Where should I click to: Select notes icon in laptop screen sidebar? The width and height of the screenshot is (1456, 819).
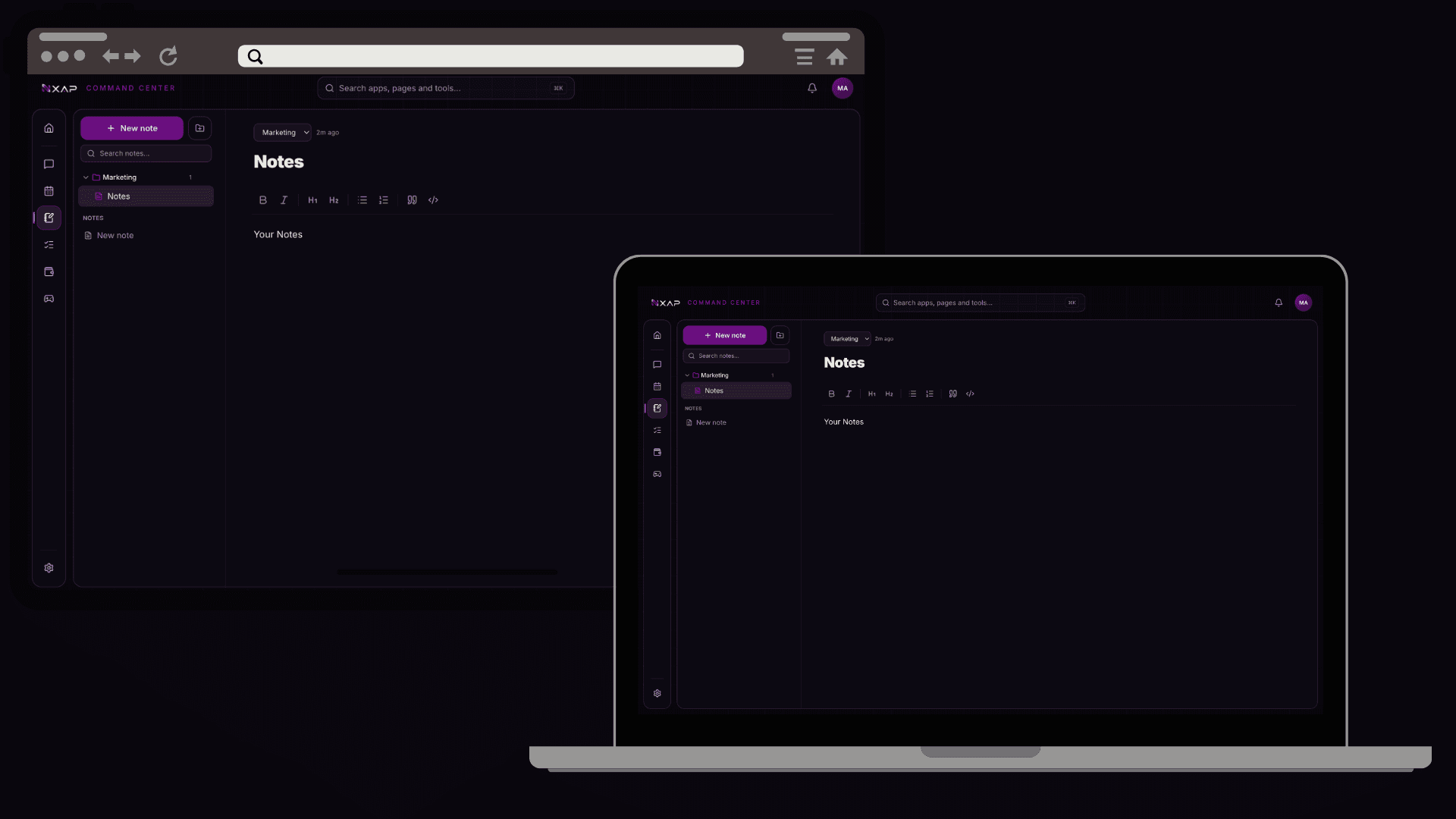coord(657,408)
